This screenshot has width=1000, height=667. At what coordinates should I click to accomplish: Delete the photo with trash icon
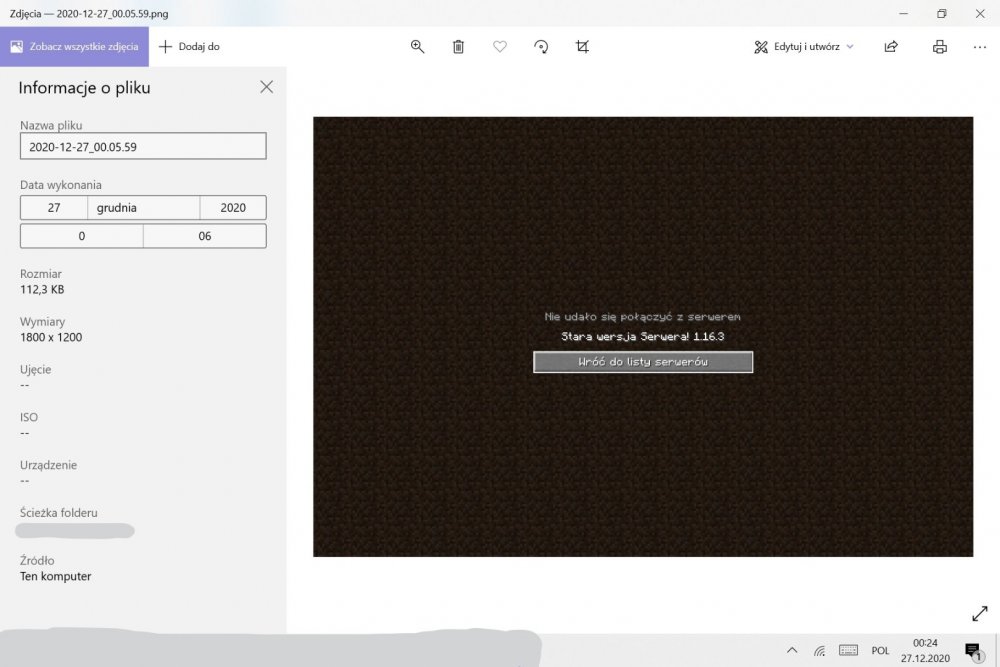pyautogui.click(x=458, y=47)
